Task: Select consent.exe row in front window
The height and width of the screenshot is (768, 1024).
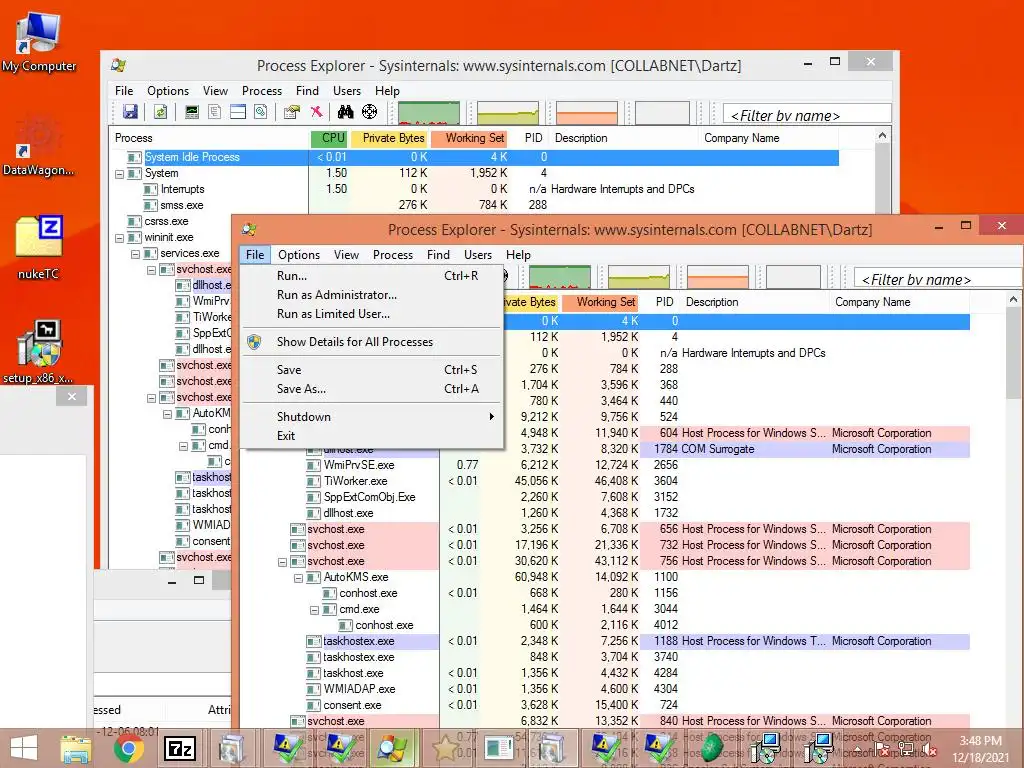Action: pyautogui.click(x=637, y=705)
